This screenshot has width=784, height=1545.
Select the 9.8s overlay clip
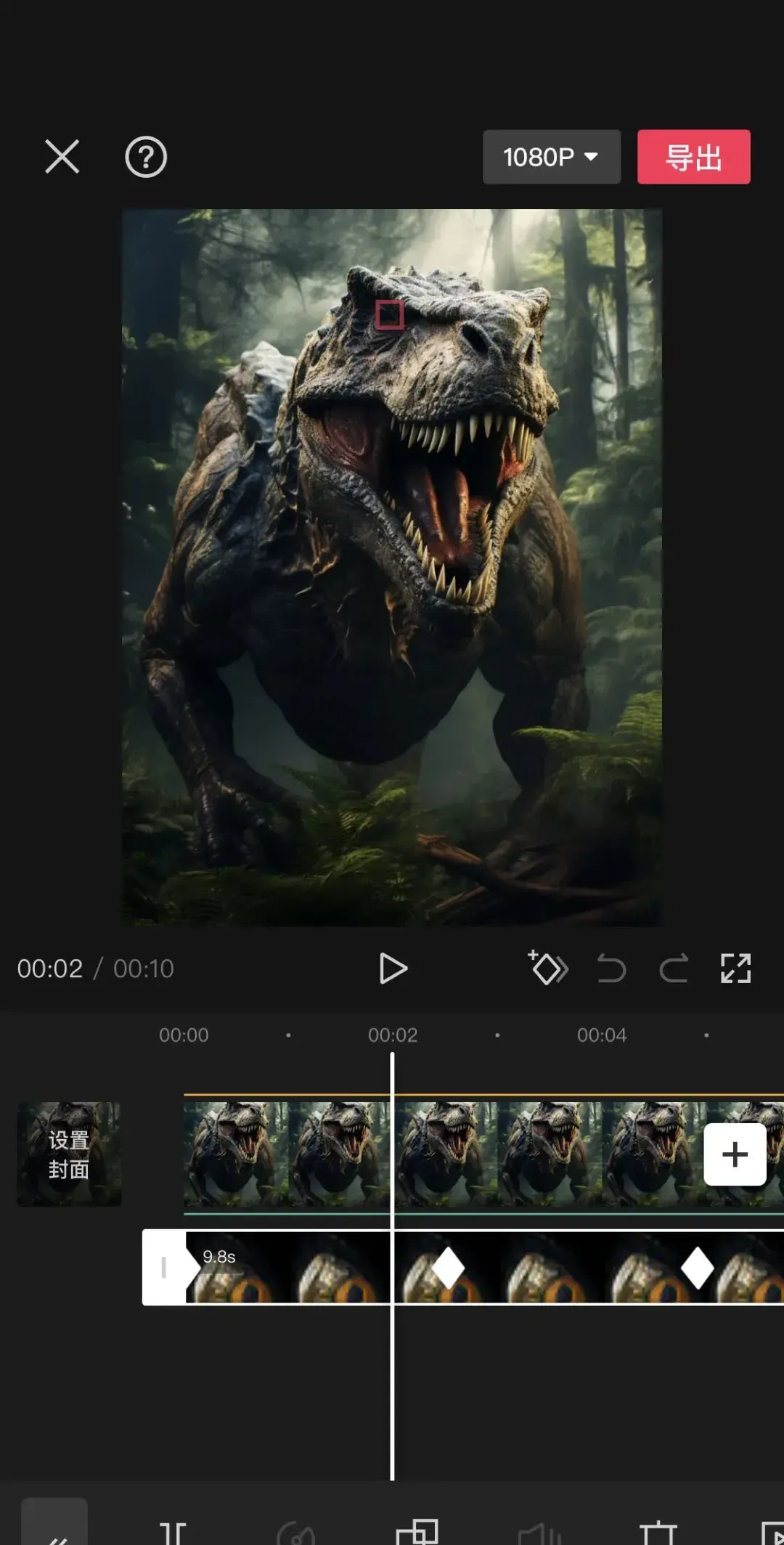[484, 1268]
